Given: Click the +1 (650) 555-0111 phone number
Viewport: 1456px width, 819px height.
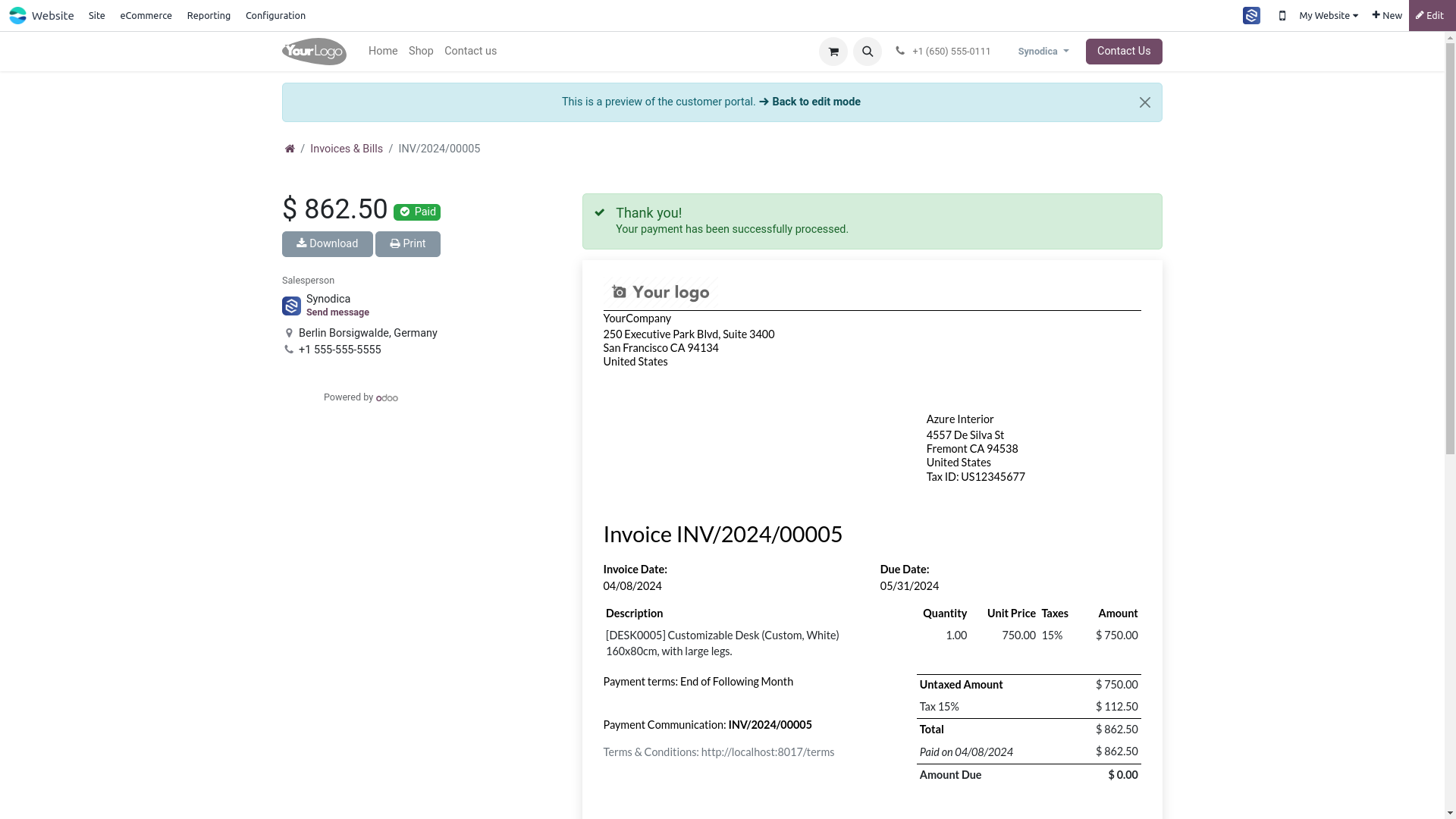Looking at the screenshot, I should click(x=951, y=52).
